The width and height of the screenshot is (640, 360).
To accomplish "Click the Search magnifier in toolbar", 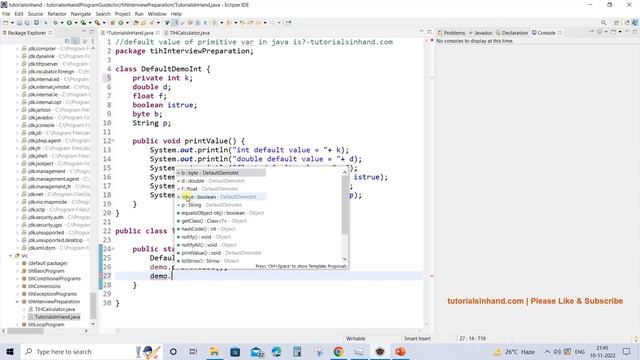I will coord(603,23).
